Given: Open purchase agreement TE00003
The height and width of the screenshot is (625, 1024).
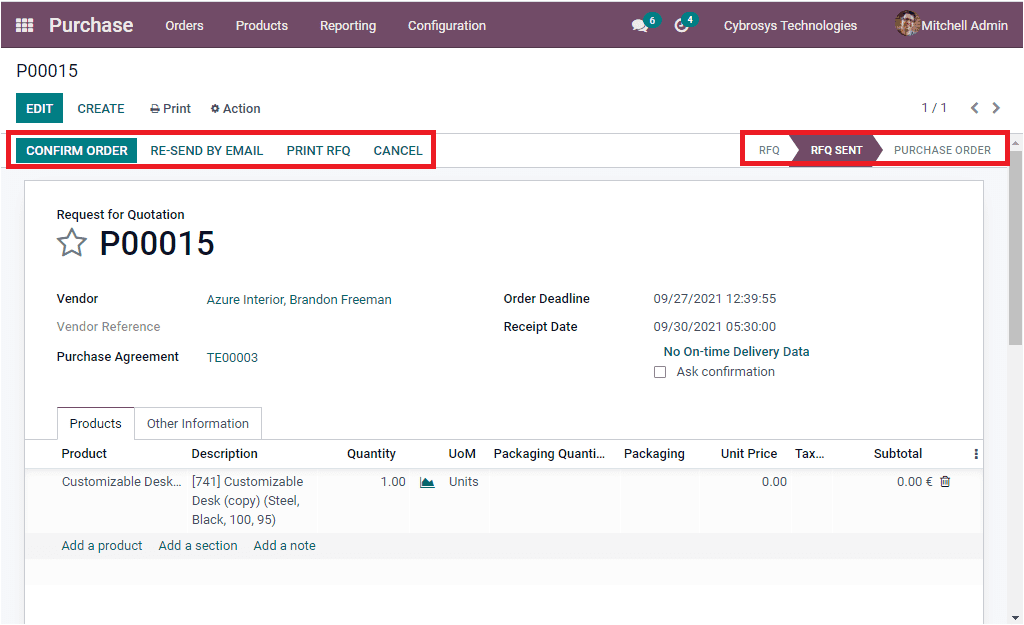Looking at the screenshot, I should click(231, 357).
